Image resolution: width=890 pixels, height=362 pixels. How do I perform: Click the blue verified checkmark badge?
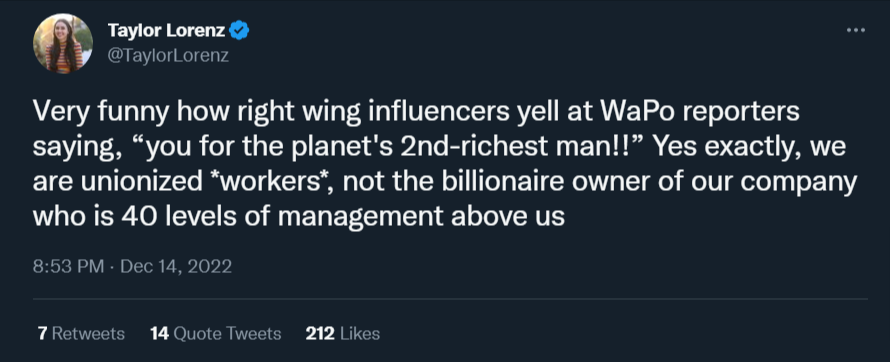point(239,30)
